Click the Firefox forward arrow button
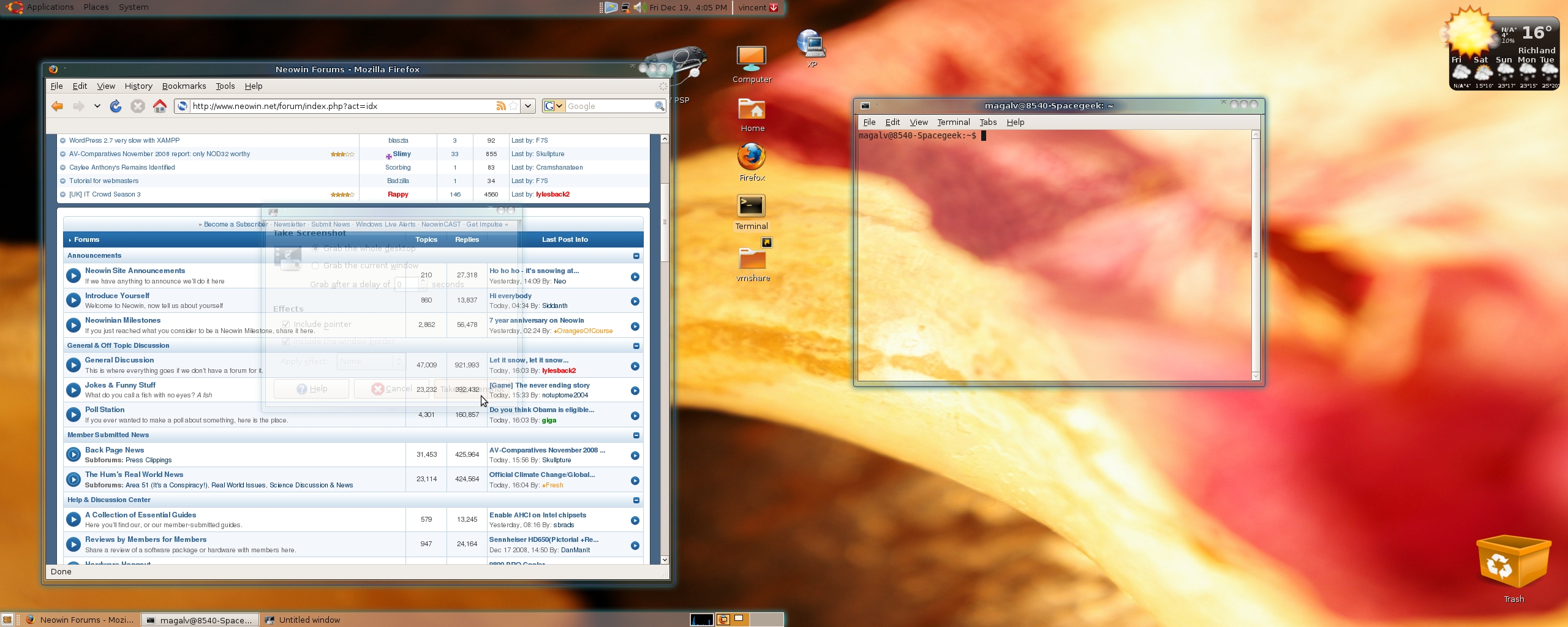 (78, 107)
